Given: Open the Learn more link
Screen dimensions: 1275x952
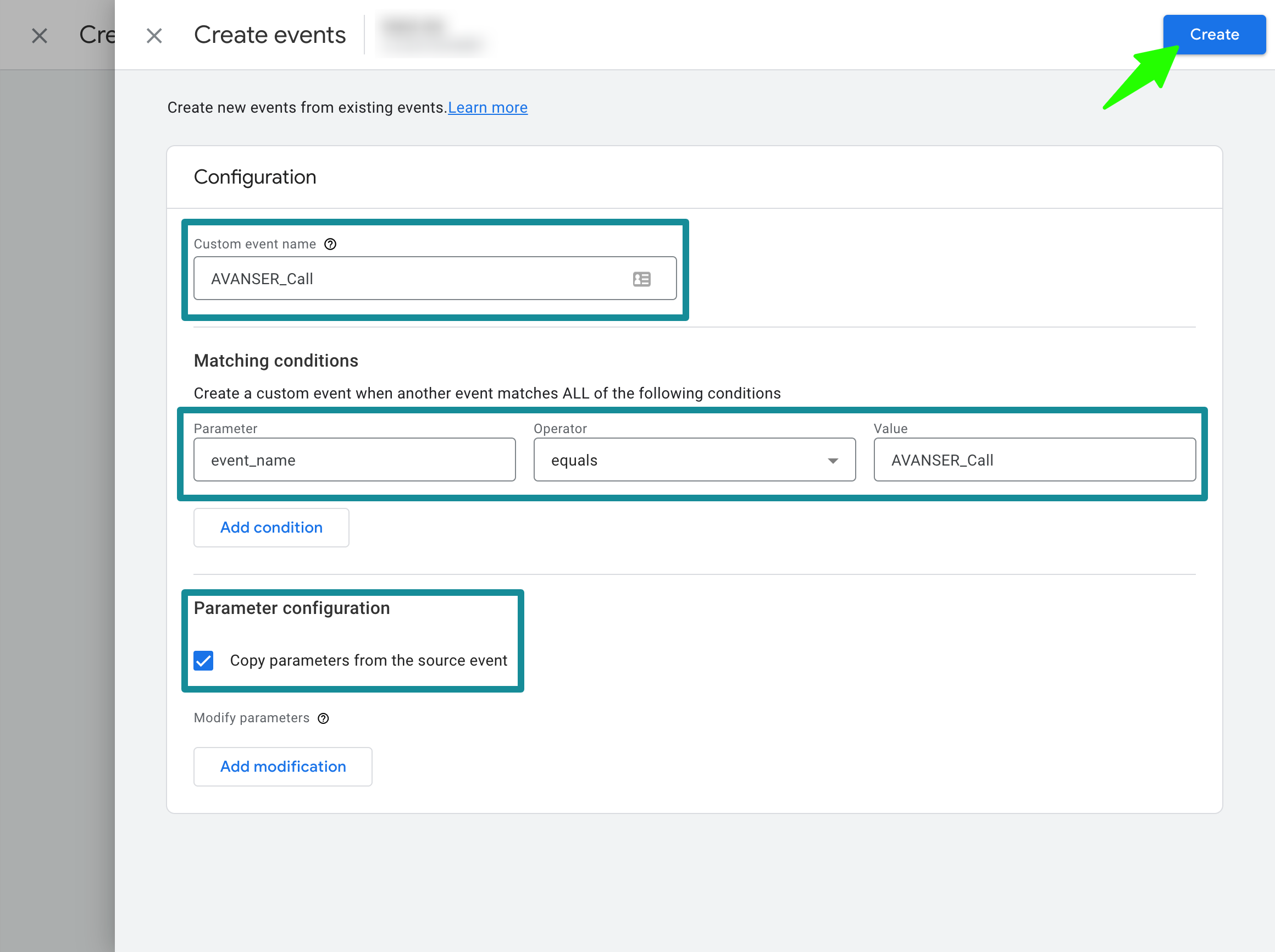Looking at the screenshot, I should tap(487, 108).
